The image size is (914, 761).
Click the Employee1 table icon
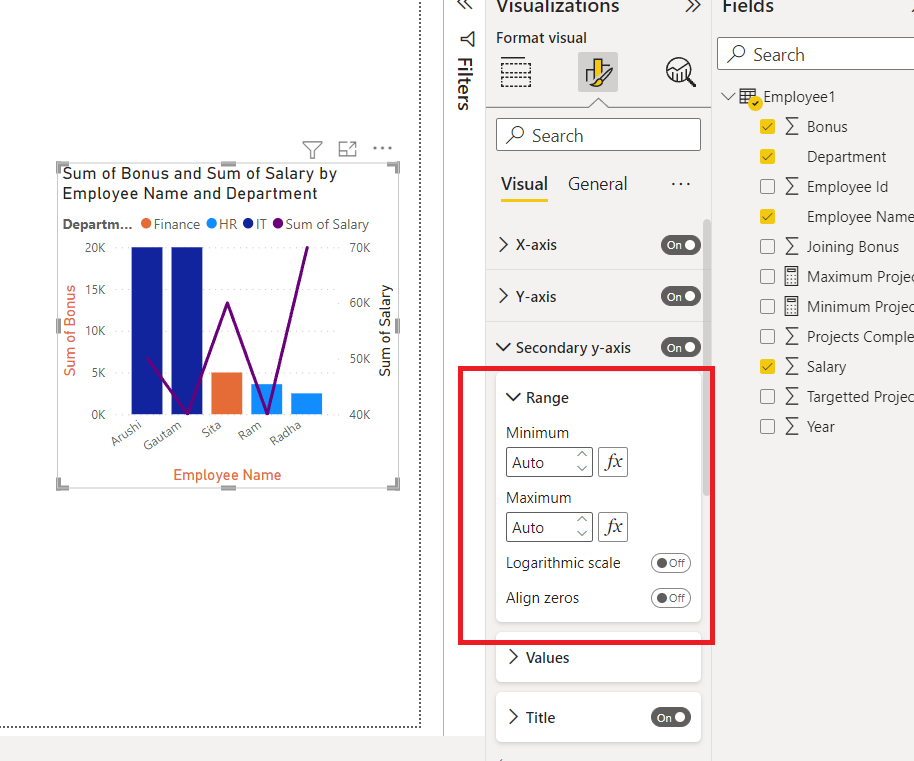point(750,97)
